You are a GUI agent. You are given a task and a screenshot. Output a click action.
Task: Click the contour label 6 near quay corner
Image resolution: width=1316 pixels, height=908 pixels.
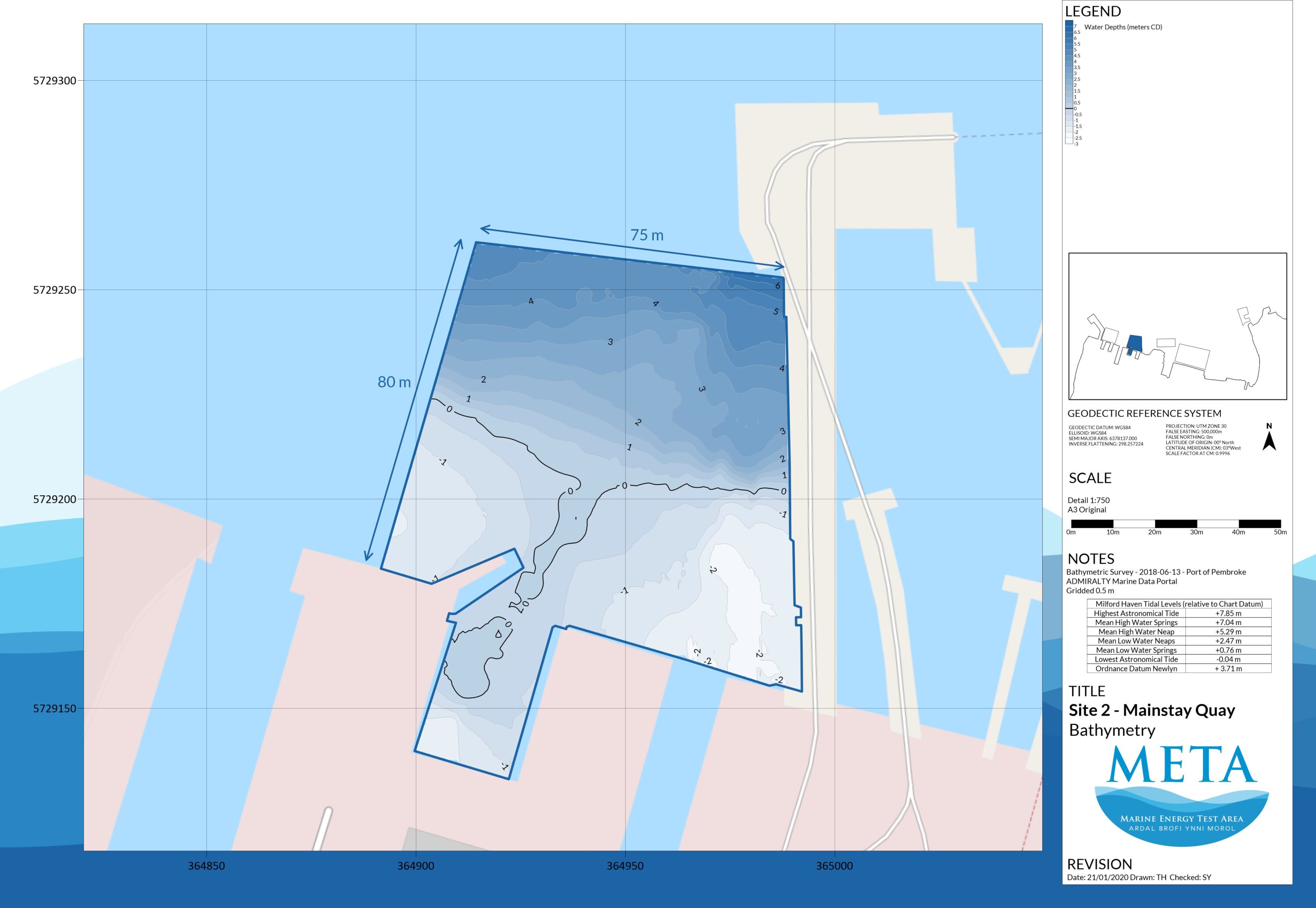(777, 285)
